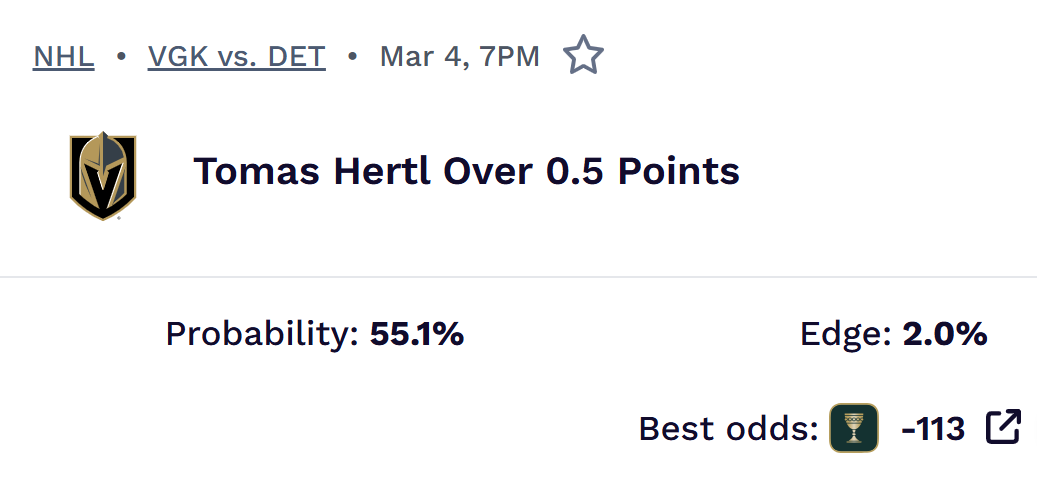
Task: Click the Edge label
Action: click(x=845, y=334)
